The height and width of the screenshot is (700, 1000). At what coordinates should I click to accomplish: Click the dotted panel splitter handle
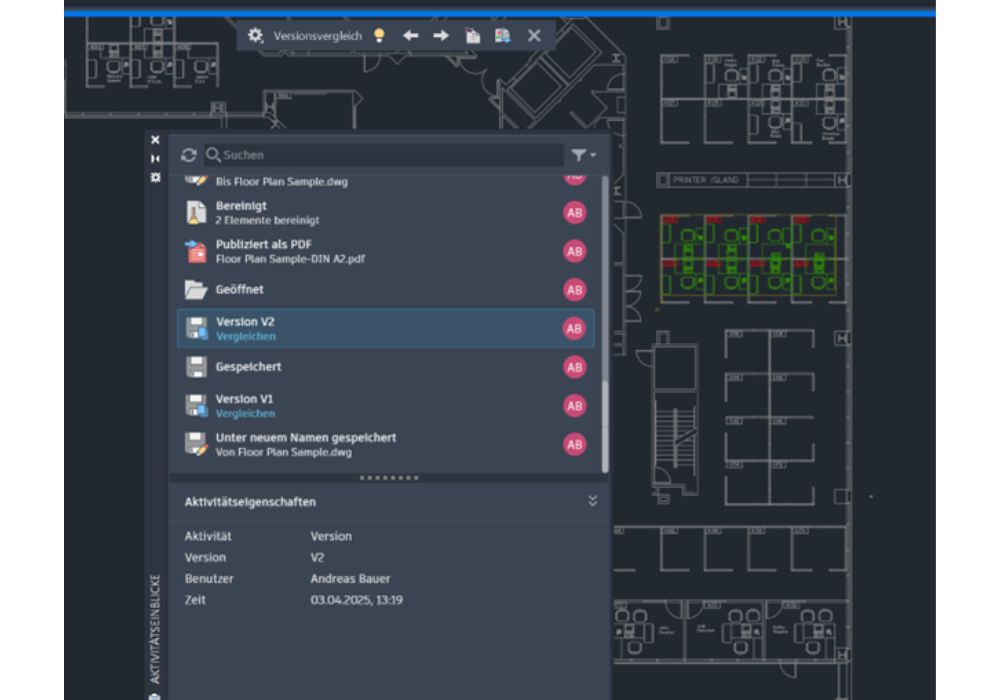(389, 478)
